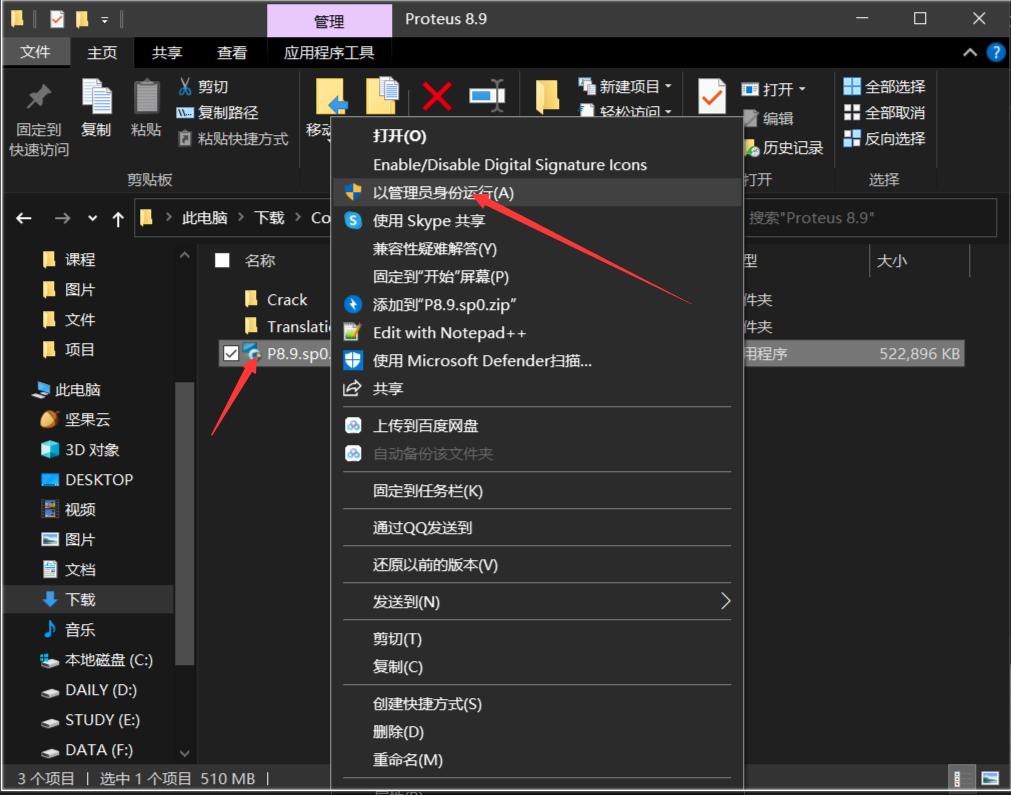Uncheck the P8.9.sp0 file checkbox
The height and width of the screenshot is (795, 1011).
(x=231, y=353)
